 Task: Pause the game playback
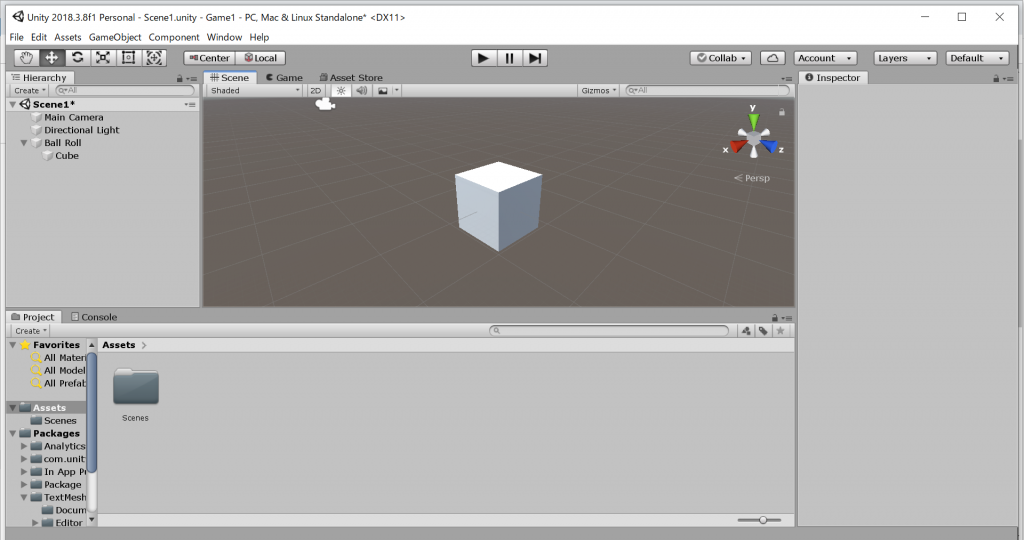click(x=509, y=58)
